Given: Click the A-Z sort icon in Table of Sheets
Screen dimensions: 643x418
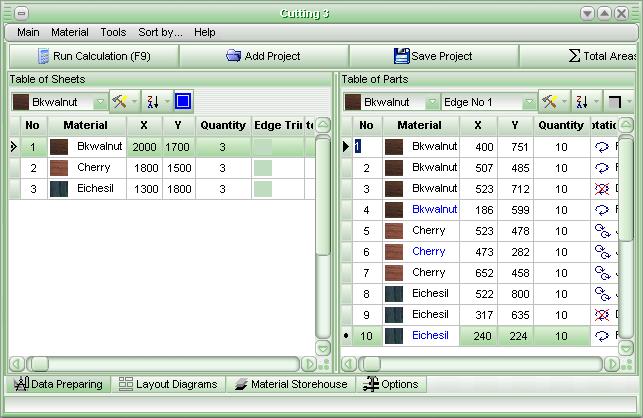Looking at the screenshot, I should coord(153,102).
